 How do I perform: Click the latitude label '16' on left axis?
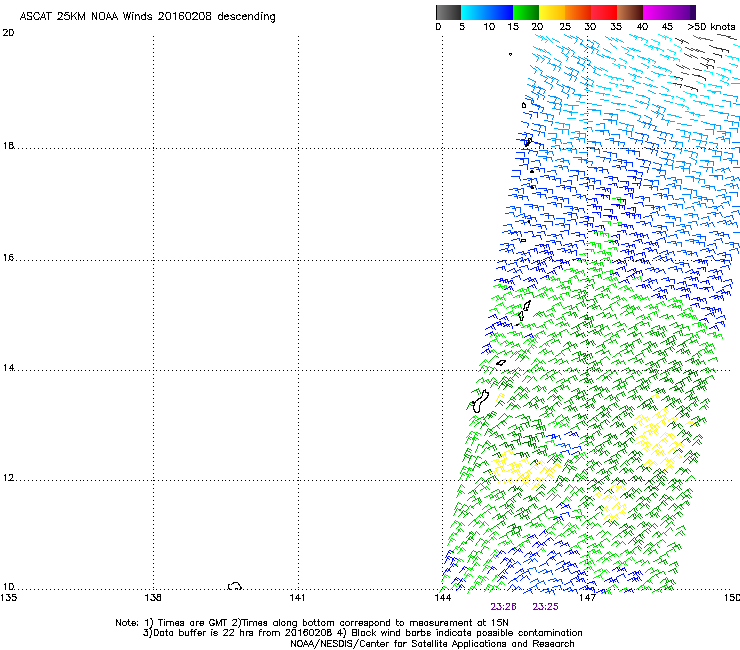[8, 258]
